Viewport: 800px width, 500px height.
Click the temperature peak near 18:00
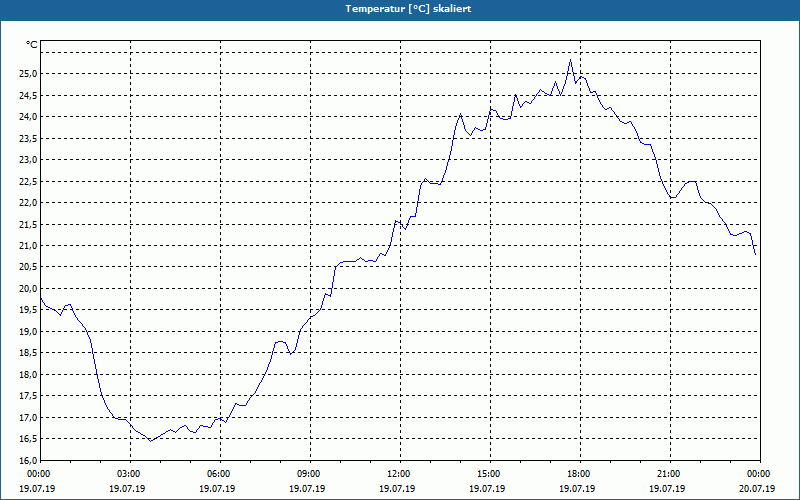(570, 60)
